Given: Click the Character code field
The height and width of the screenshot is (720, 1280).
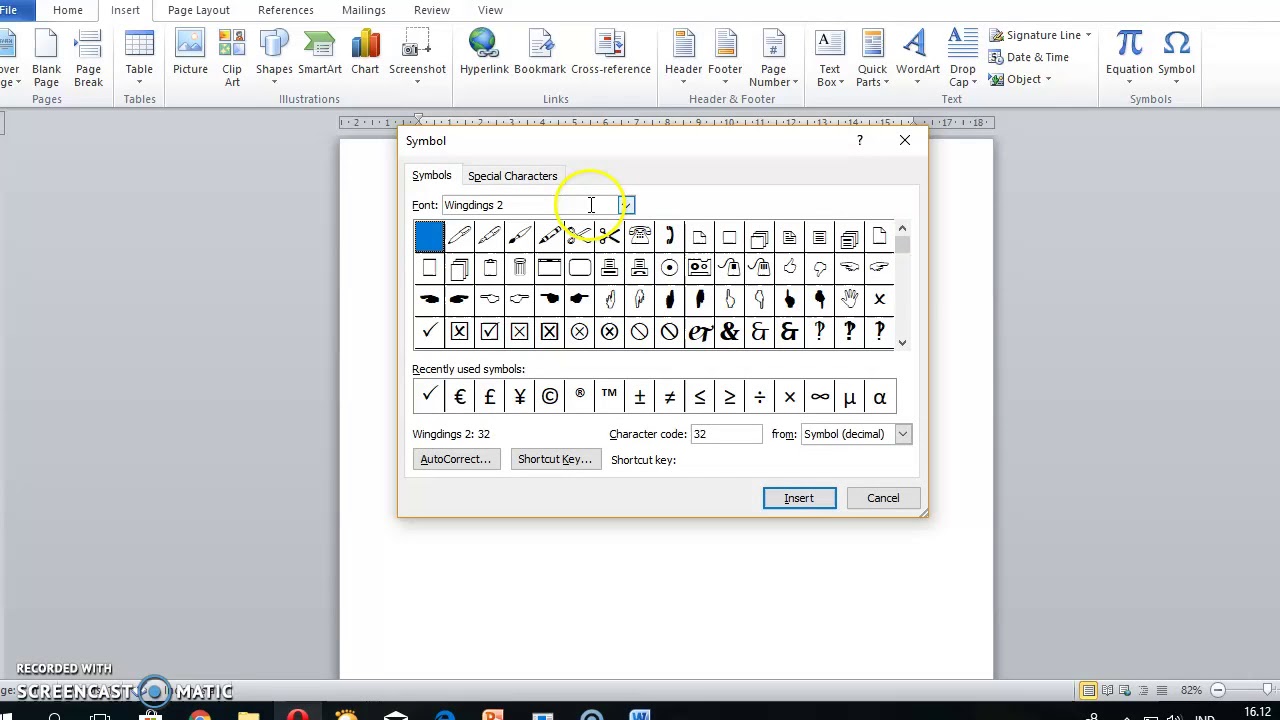Looking at the screenshot, I should (726, 434).
